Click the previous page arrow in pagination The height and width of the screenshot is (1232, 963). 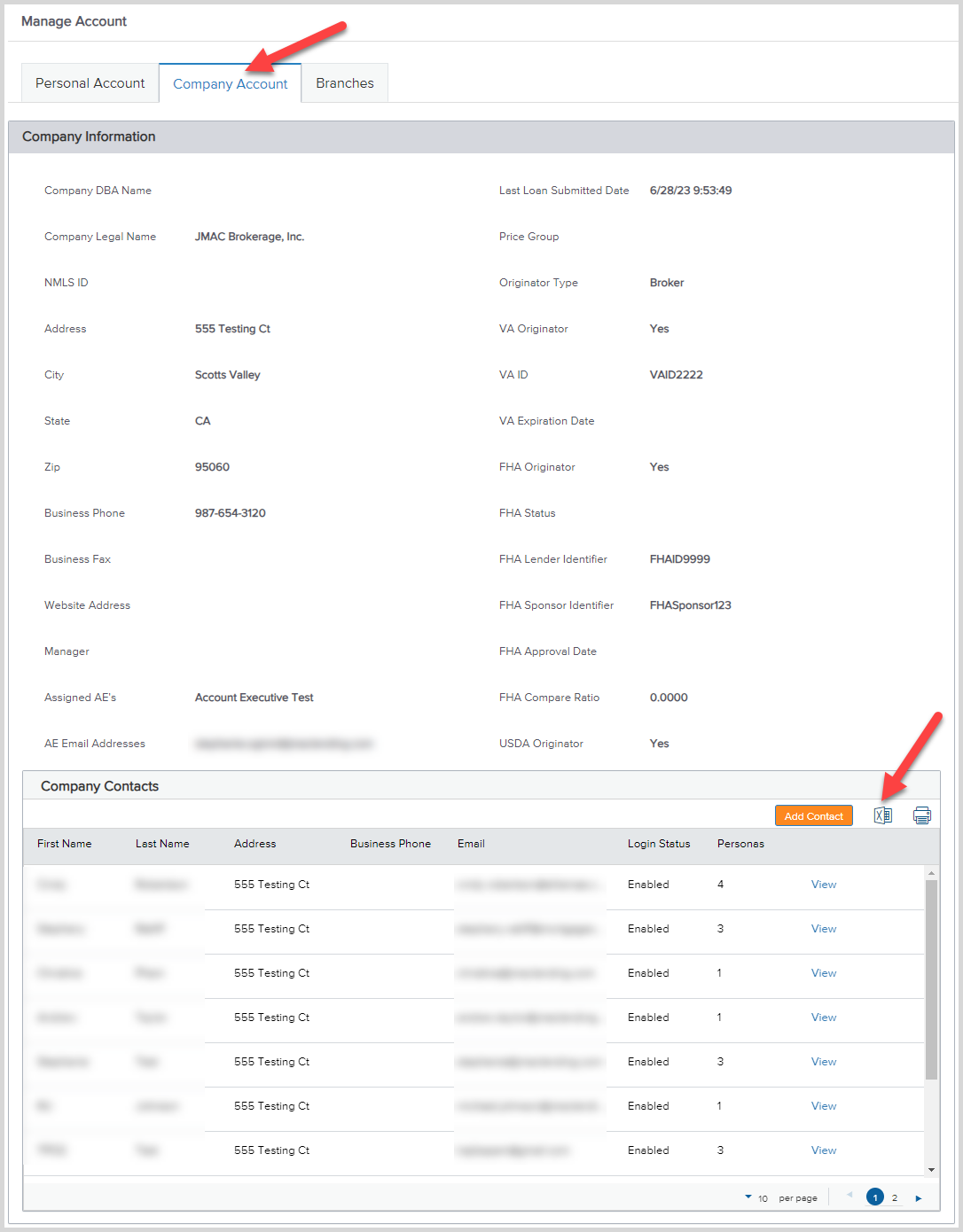click(851, 1197)
